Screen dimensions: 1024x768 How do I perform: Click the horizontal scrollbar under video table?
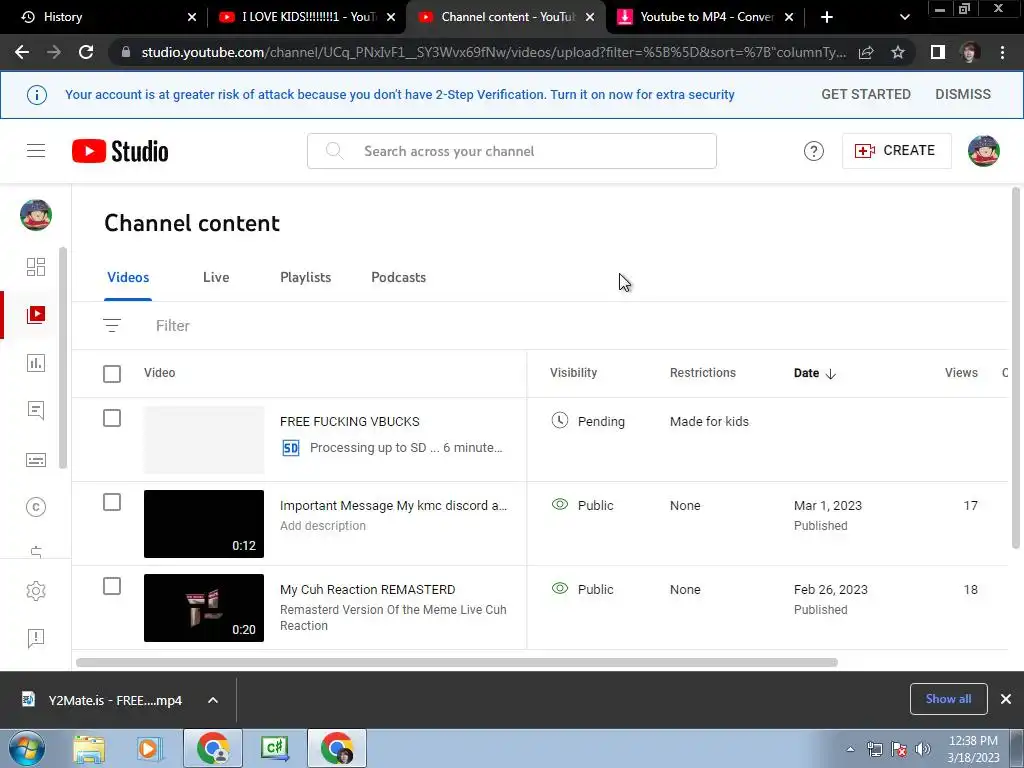coord(456,662)
